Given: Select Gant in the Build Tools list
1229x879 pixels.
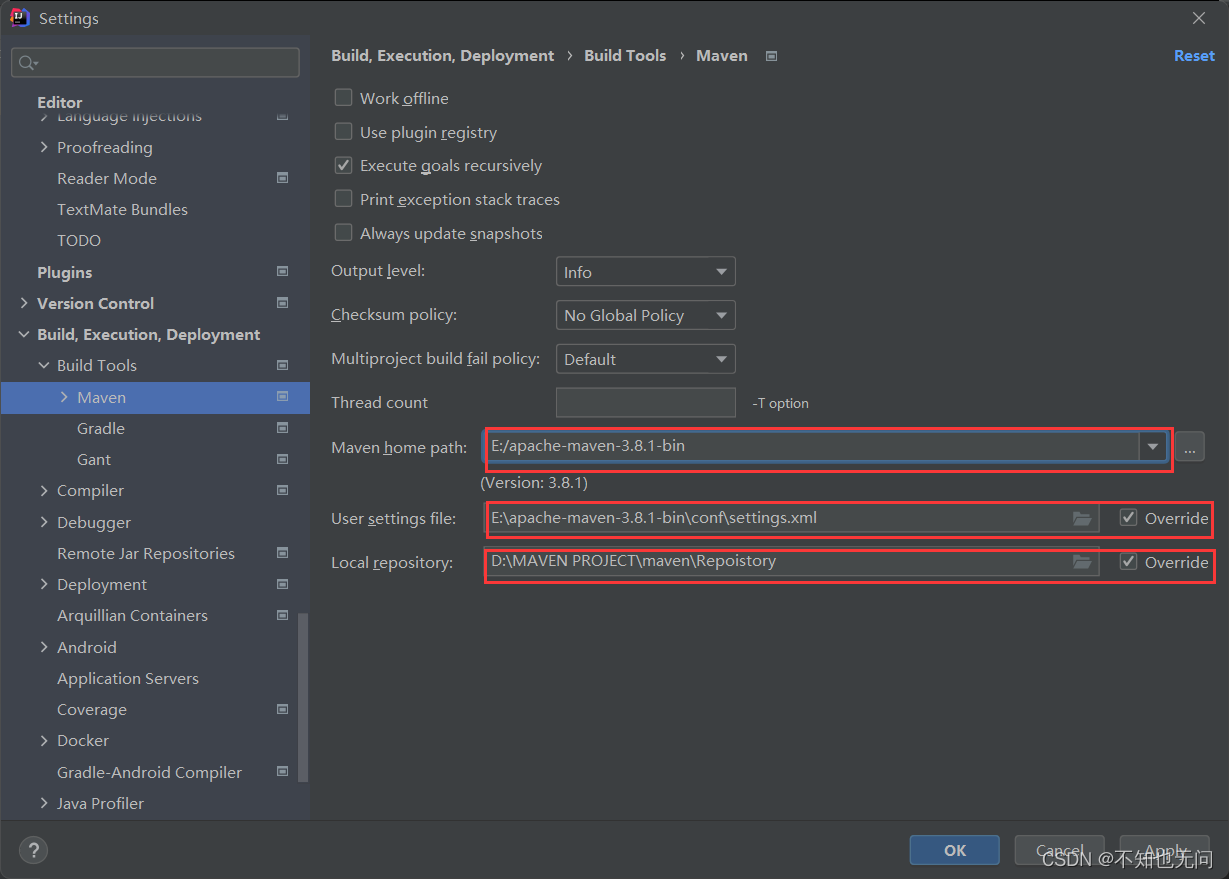Looking at the screenshot, I should [94, 459].
